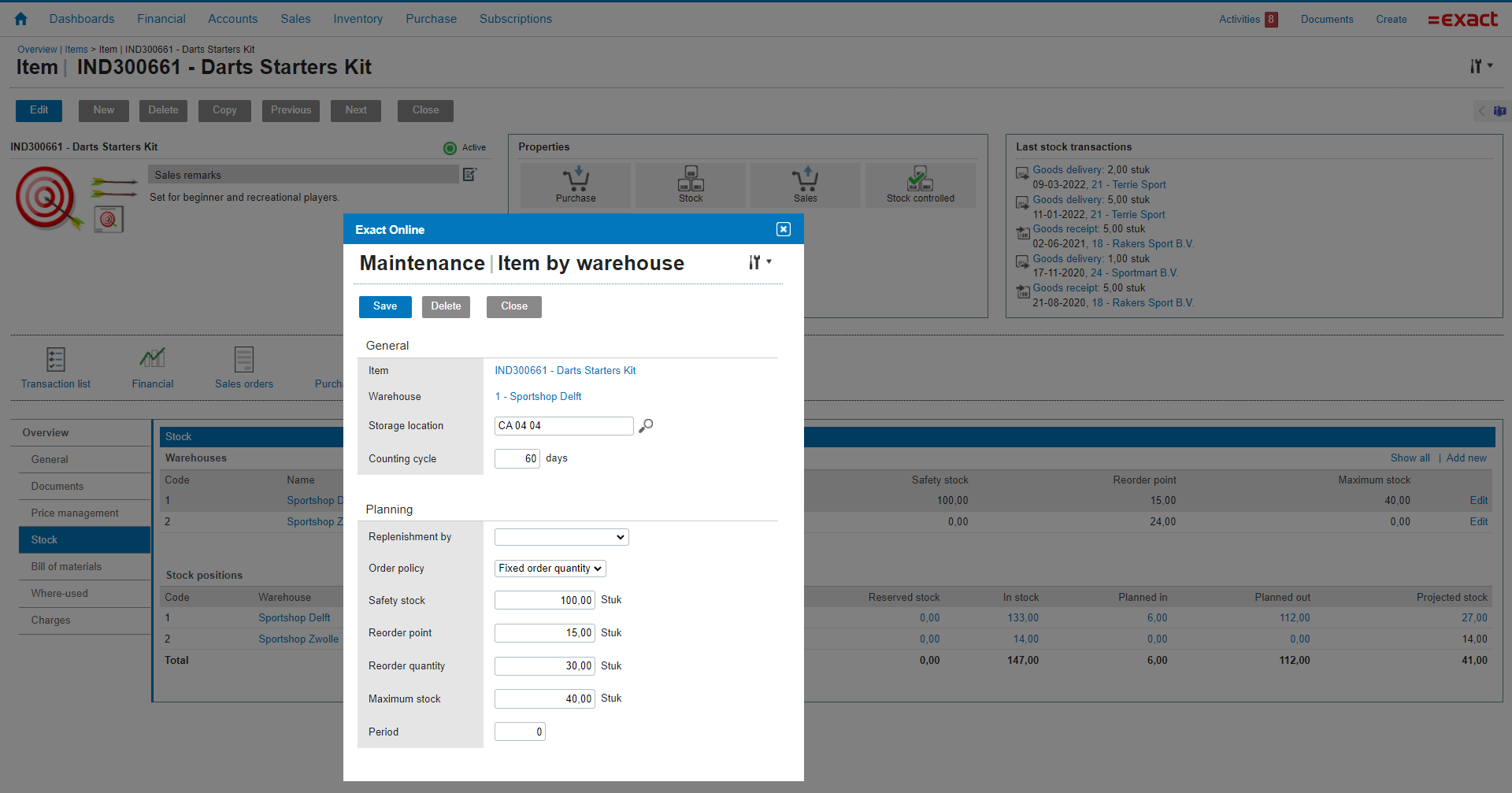Open Items breadcrumb link

point(76,50)
